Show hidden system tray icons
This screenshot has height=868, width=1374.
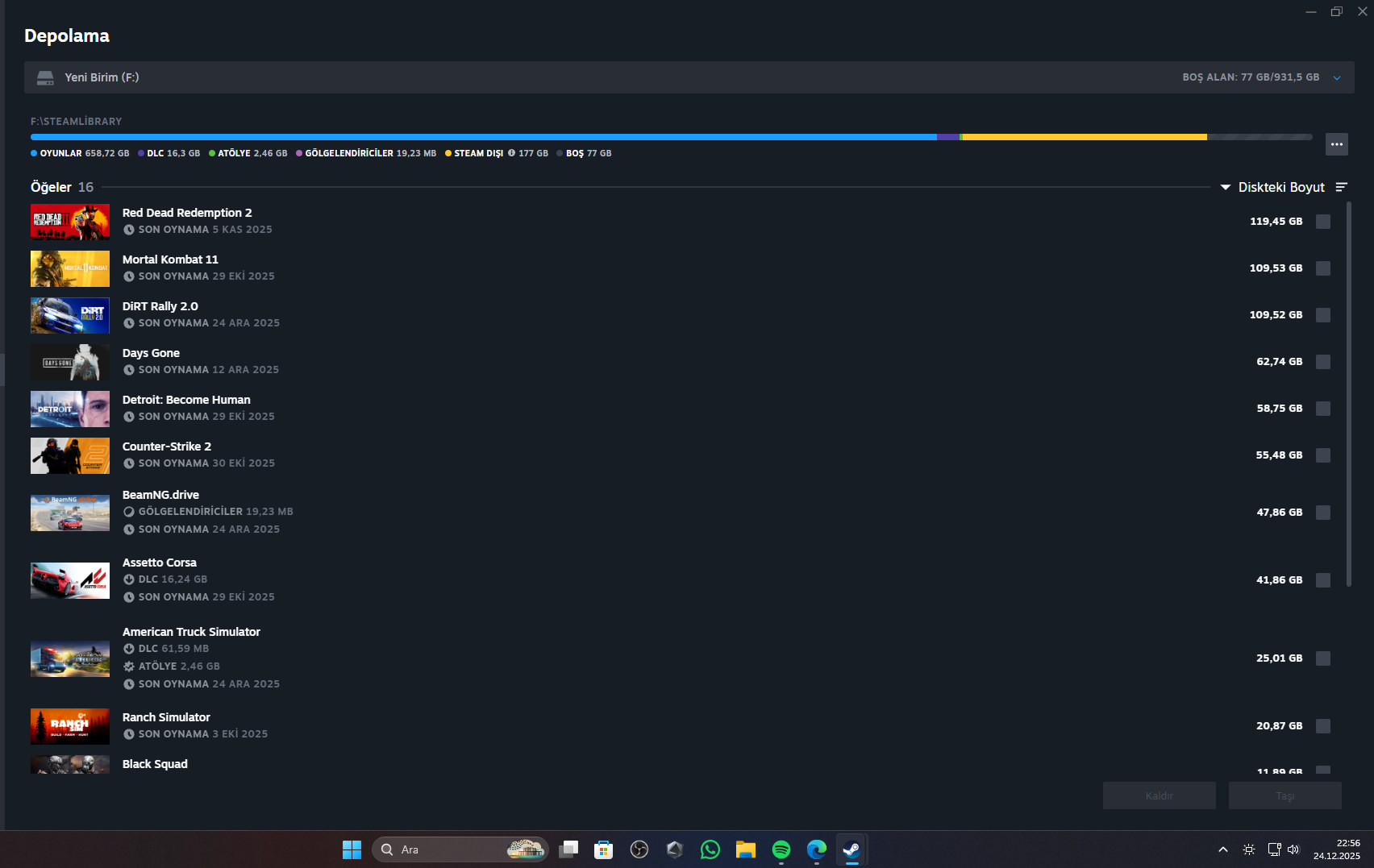(1223, 849)
